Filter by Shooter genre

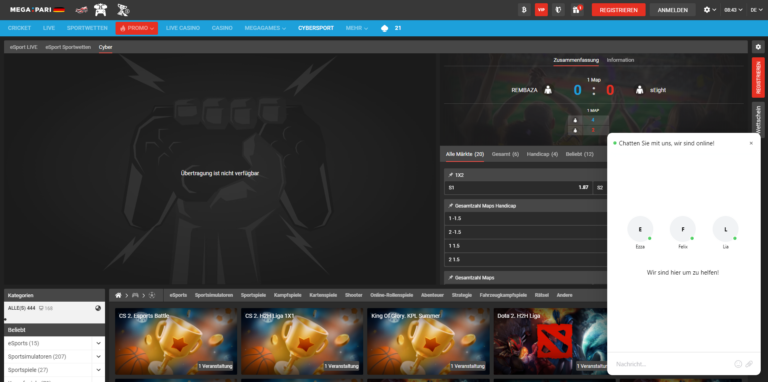(353, 295)
